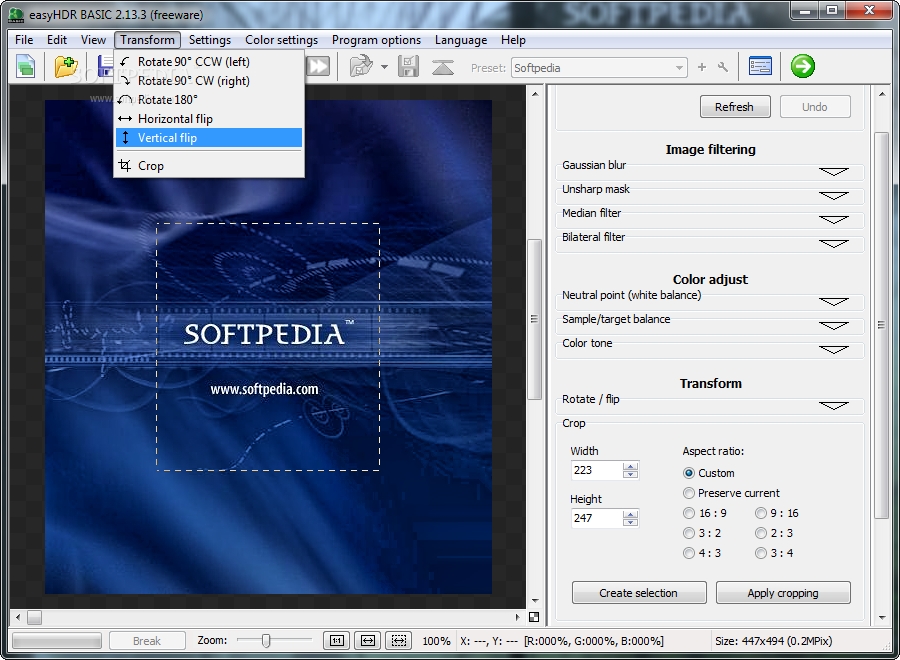
Task: Open an image with the folder icon
Action: pos(66,67)
